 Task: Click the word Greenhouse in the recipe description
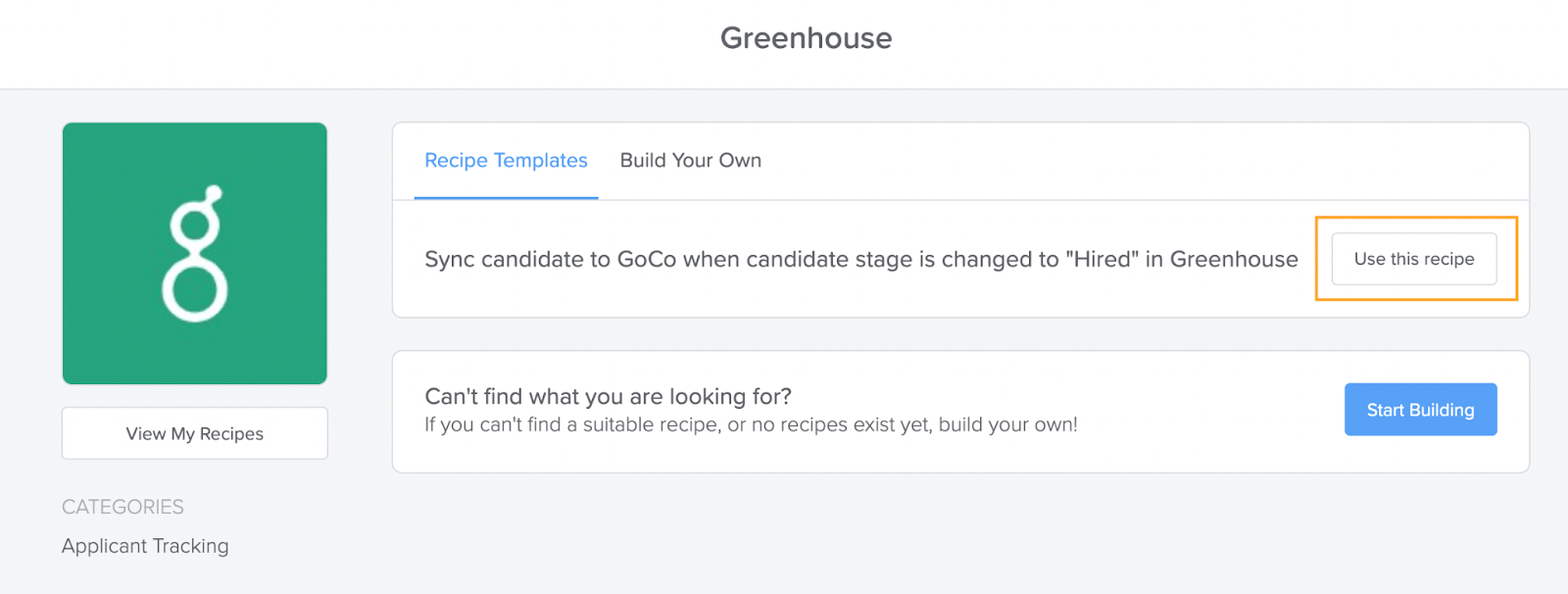point(1233,260)
